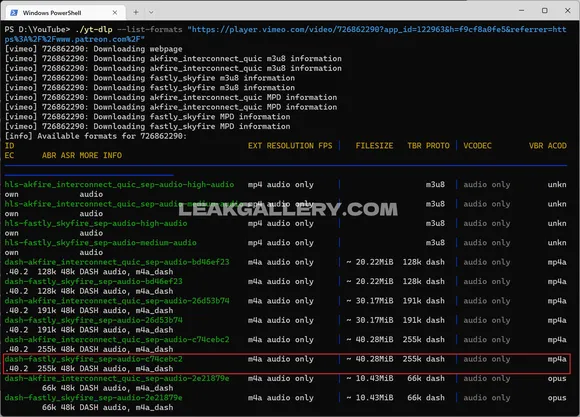580x417 pixels.
Task: Click 30.17MiB filesize in dash-akfire 26d53b74 row
Action: pyautogui.click(x=374, y=301)
